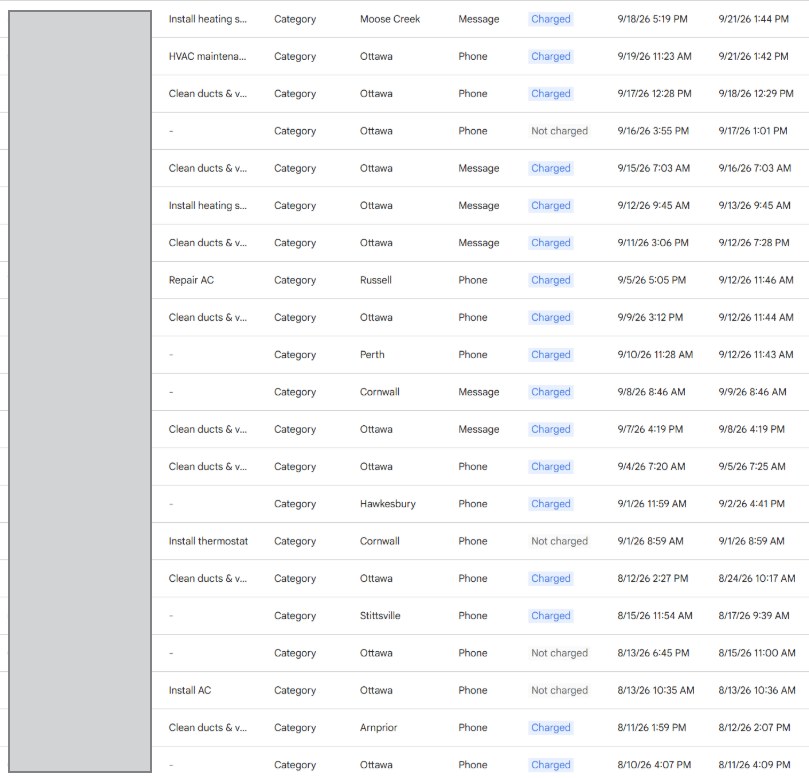Click Charged badge dated 8/15/26 11:54 AM

[551, 615]
